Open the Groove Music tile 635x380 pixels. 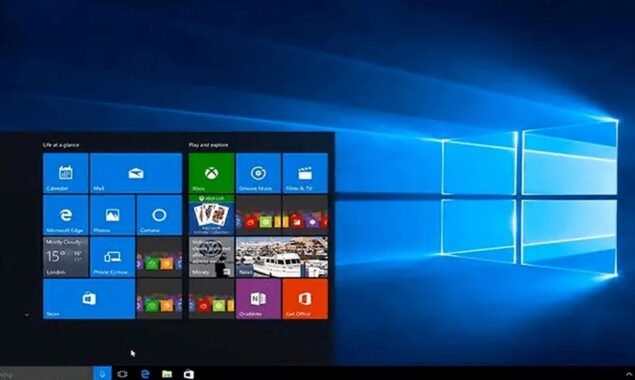coord(258,173)
